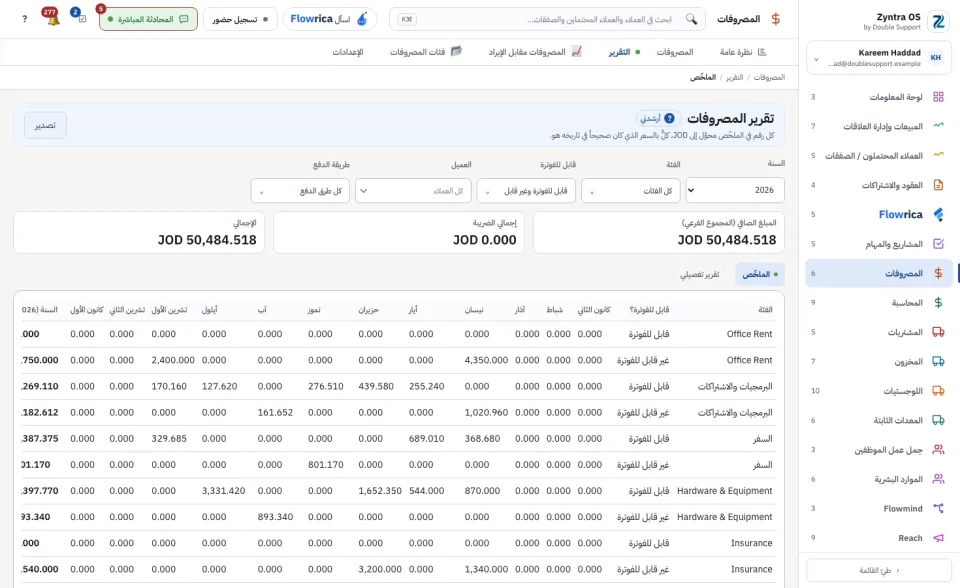Open لوحة المعلومات dashboard sidebar icon
Image resolution: width=960 pixels, height=588 pixels.
click(x=938, y=97)
